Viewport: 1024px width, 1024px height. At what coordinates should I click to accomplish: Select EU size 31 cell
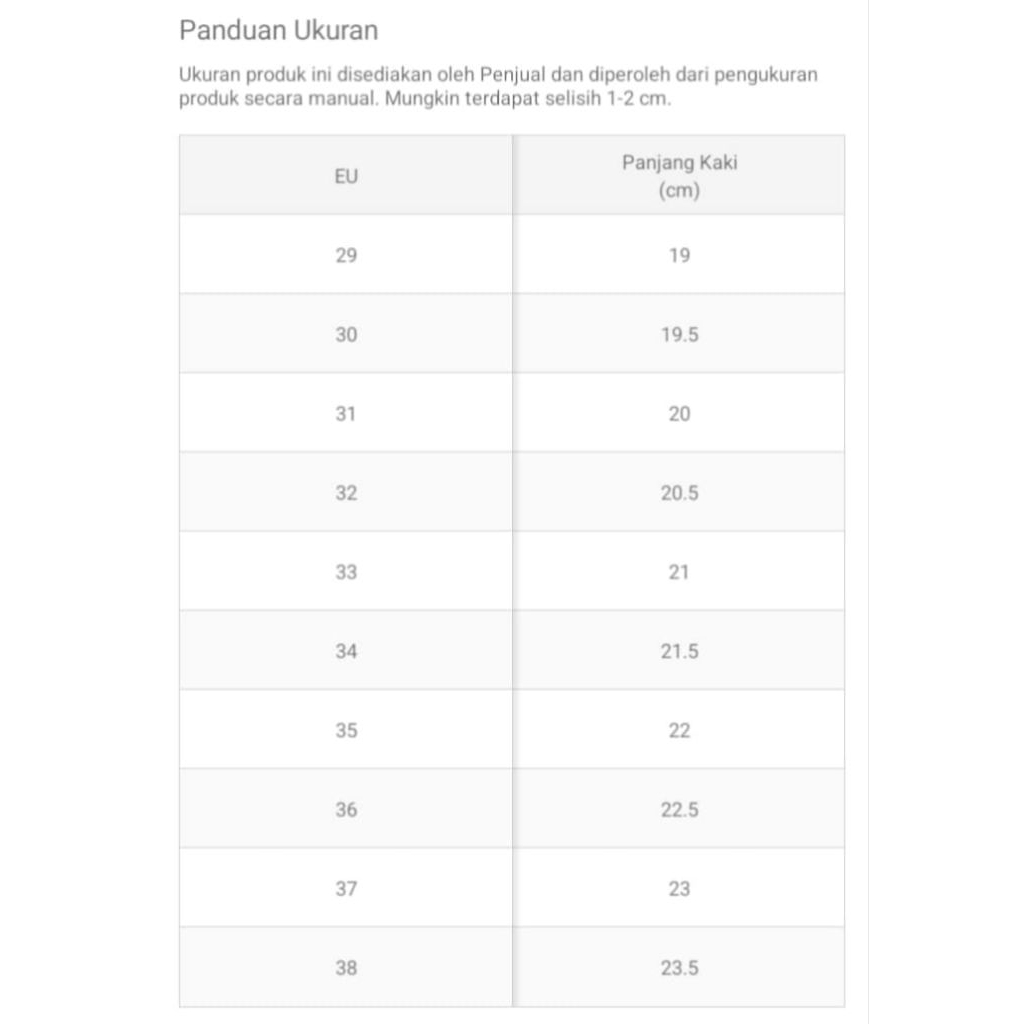tap(346, 413)
